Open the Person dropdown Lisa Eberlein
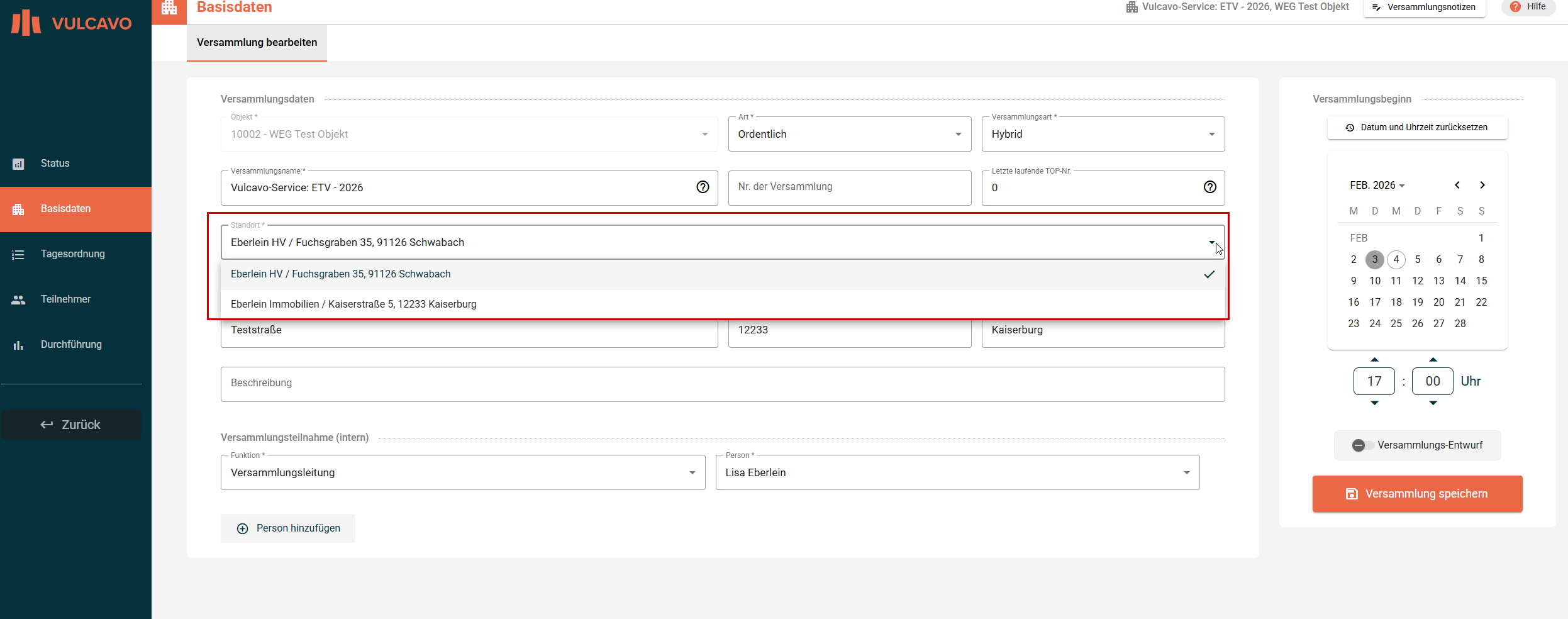1568x619 pixels. point(957,472)
